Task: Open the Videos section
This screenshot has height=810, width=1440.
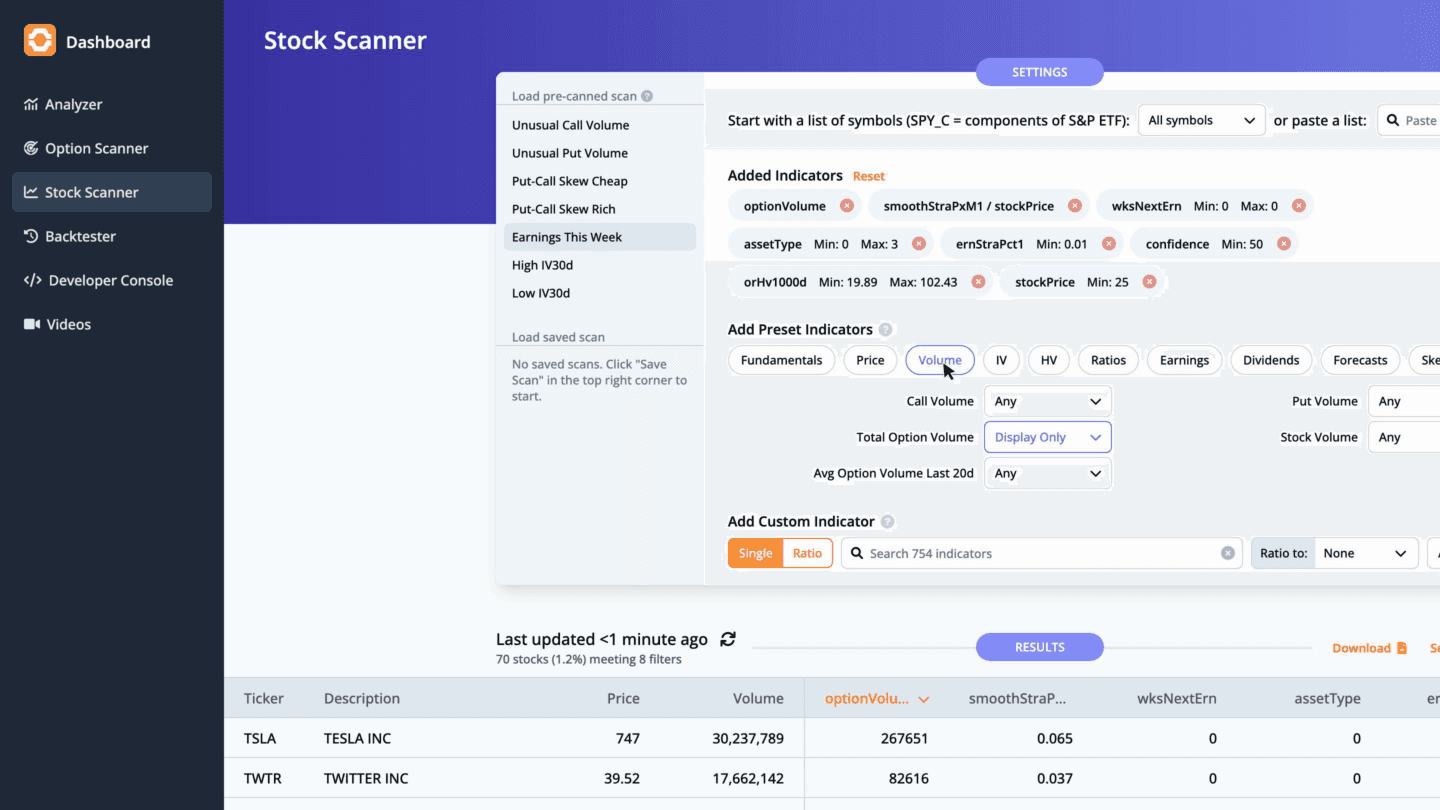Action: pyautogui.click(x=112, y=324)
